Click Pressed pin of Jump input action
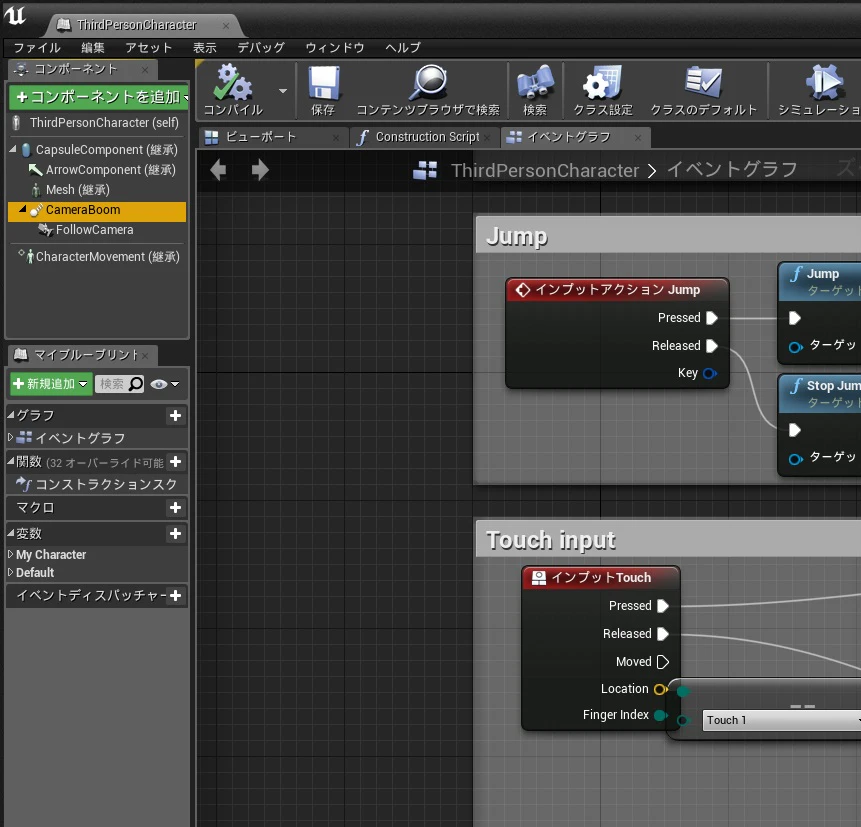This screenshot has height=827, width=861. click(712, 318)
